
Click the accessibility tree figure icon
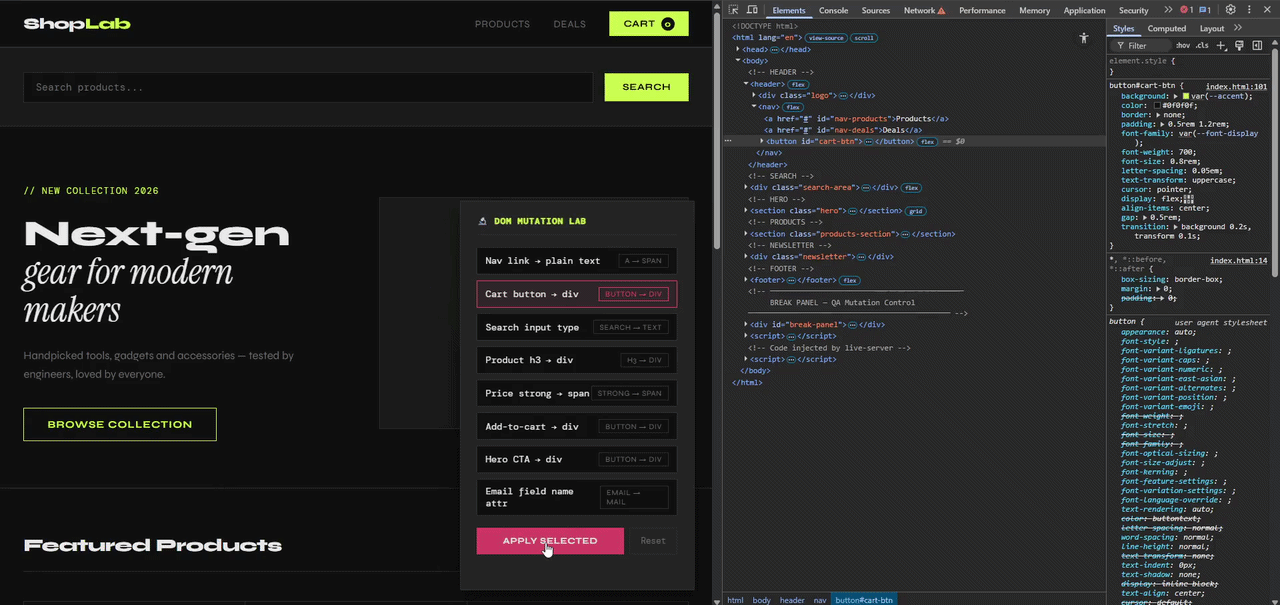tap(1083, 38)
